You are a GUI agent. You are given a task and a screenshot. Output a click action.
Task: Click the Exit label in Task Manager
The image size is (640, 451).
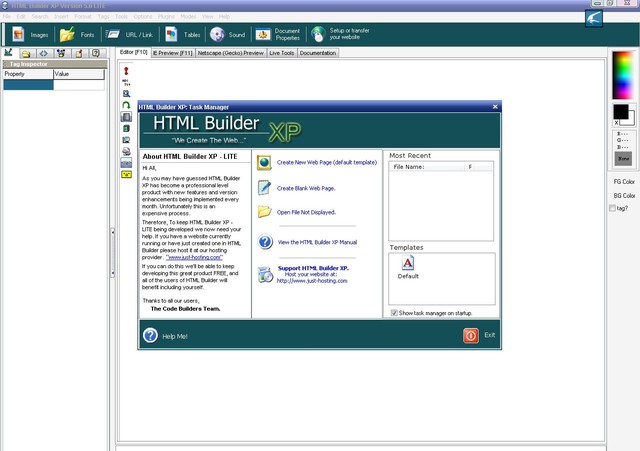(x=490, y=335)
